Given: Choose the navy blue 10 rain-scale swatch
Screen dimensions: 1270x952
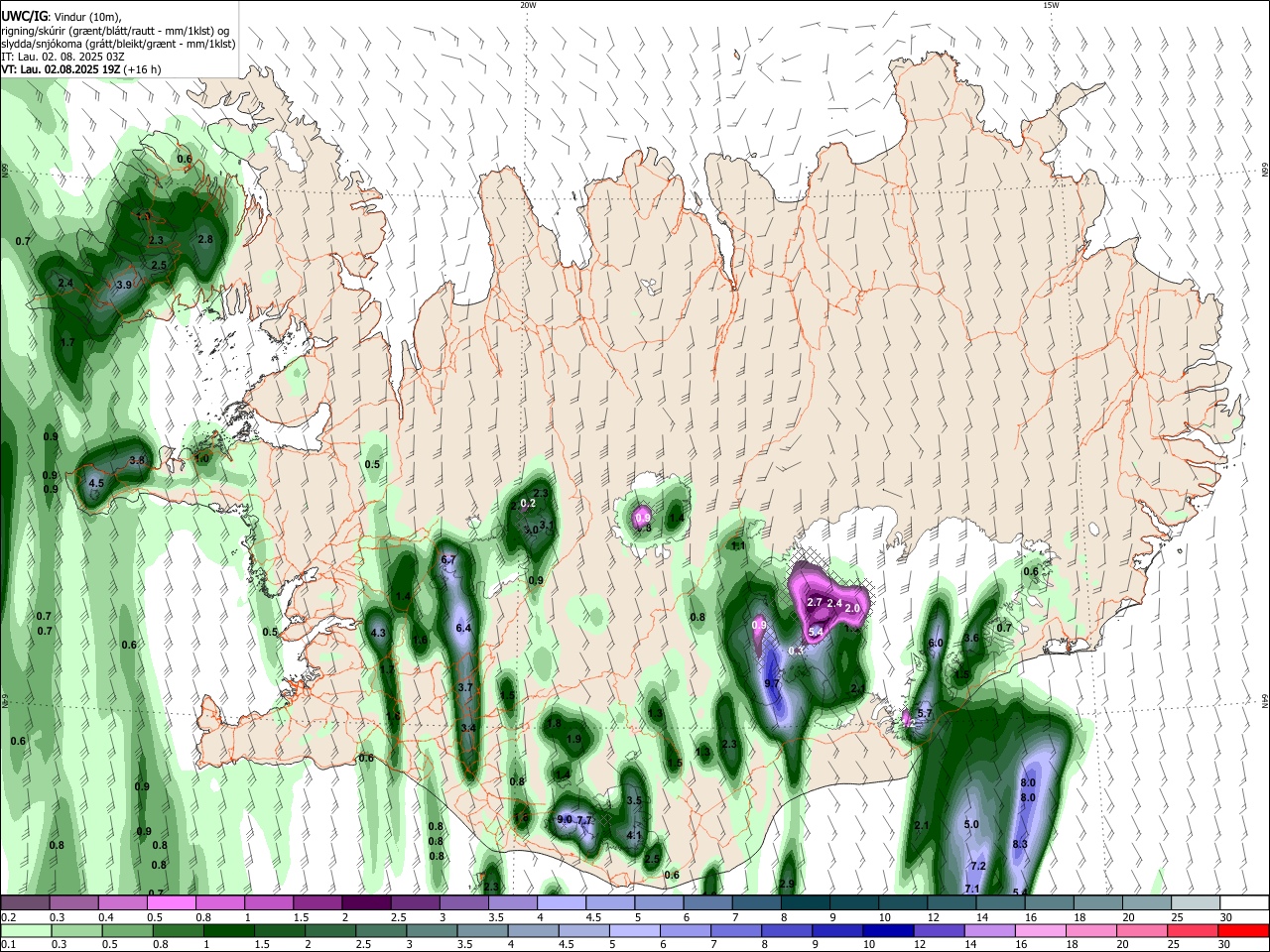Looking at the screenshot, I should coord(888,930).
